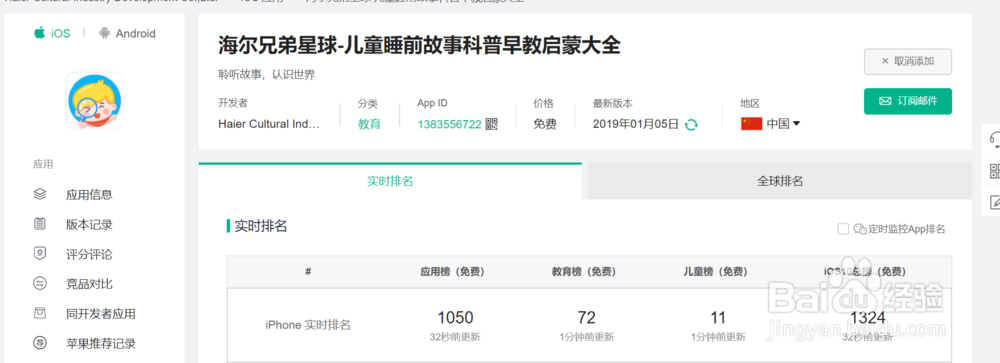The image size is (1000, 363).
Task: Open 竞品对比 in the sidebar
Action: click(x=89, y=284)
